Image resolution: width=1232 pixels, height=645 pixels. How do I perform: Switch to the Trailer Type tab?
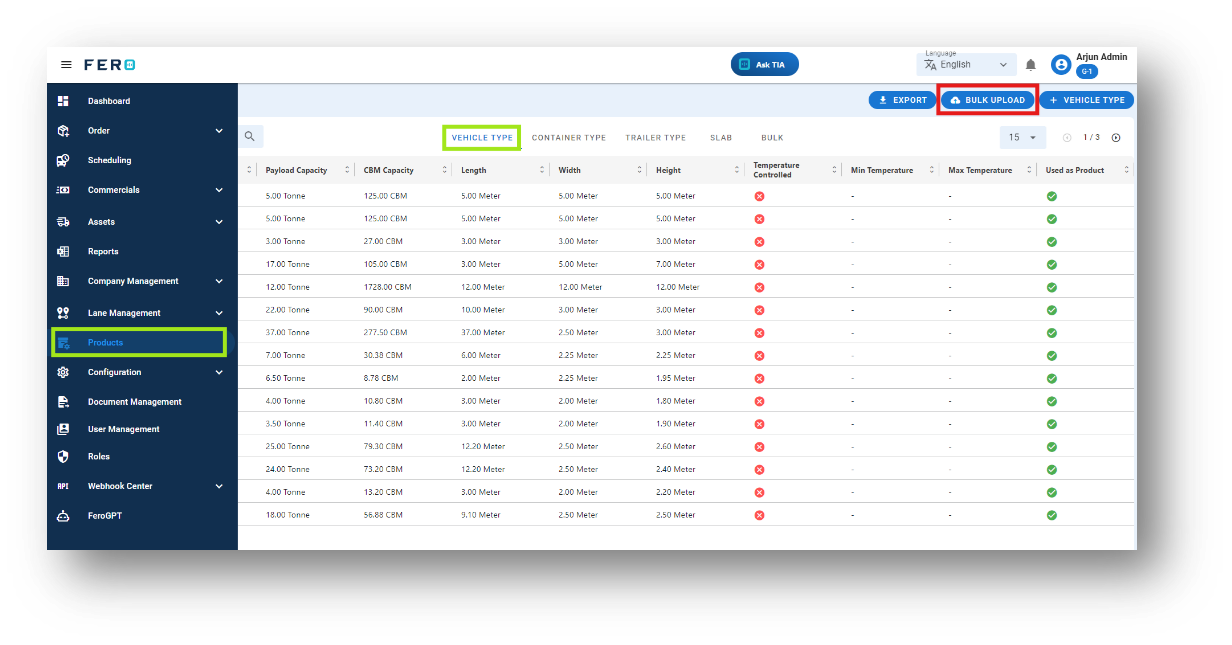coord(656,138)
